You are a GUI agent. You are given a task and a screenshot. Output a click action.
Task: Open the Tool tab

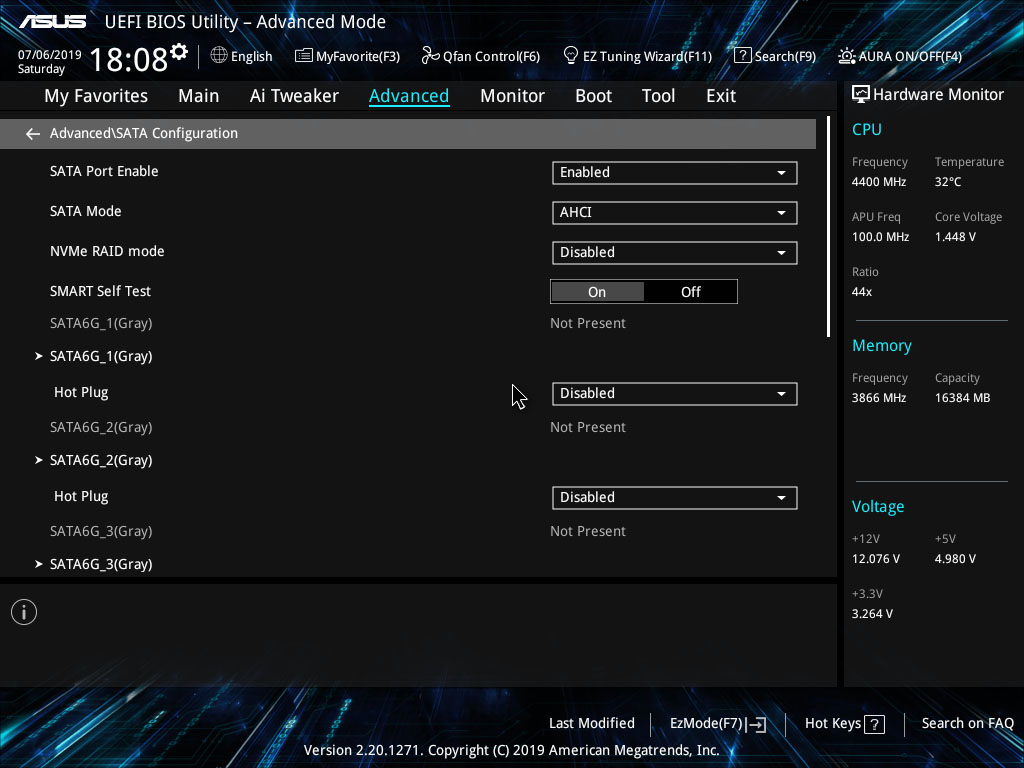[x=658, y=96]
